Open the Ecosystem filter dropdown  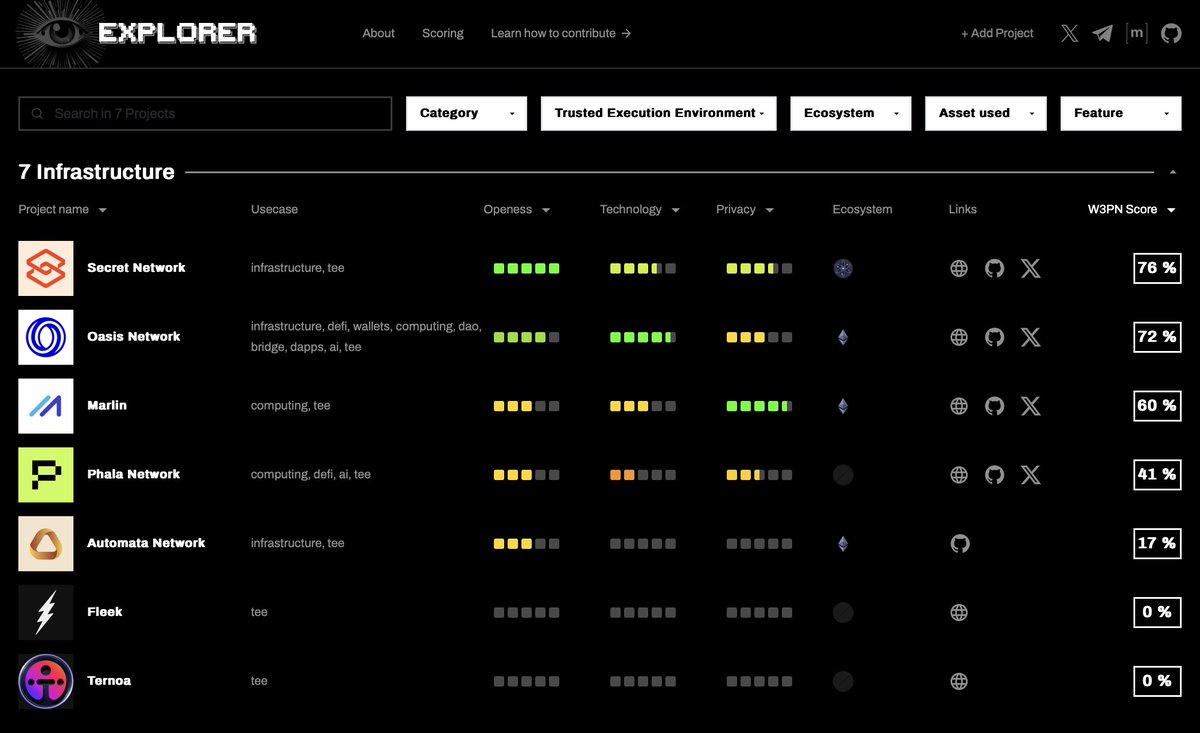[x=851, y=113]
